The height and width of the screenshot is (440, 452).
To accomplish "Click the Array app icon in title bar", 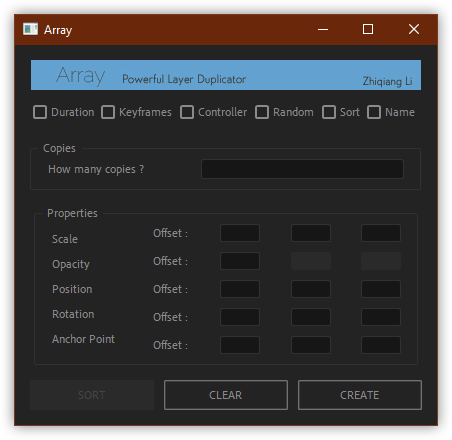I will pyautogui.click(x=30, y=29).
